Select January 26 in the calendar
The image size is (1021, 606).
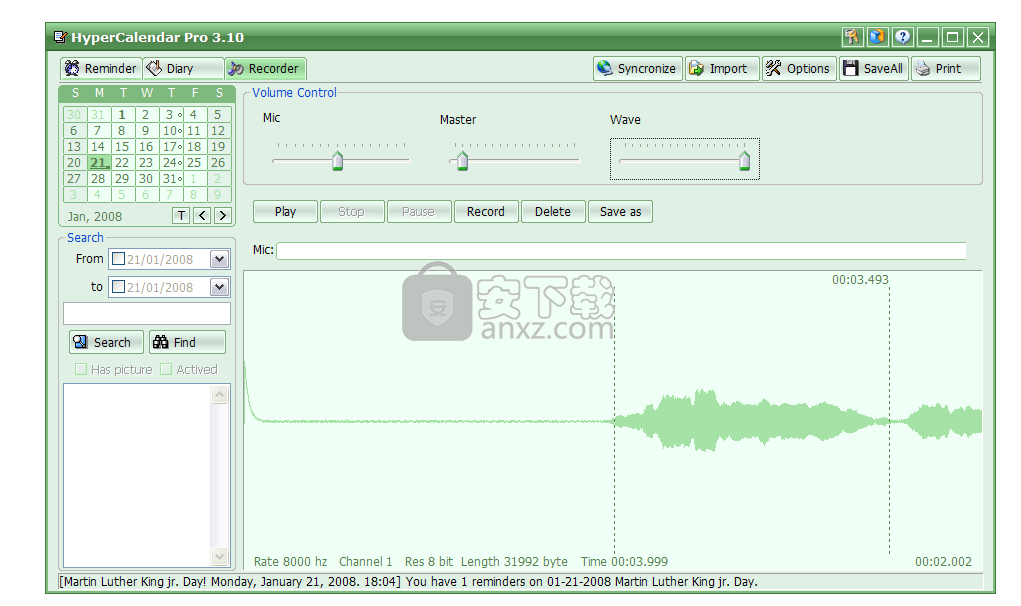click(x=218, y=163)
